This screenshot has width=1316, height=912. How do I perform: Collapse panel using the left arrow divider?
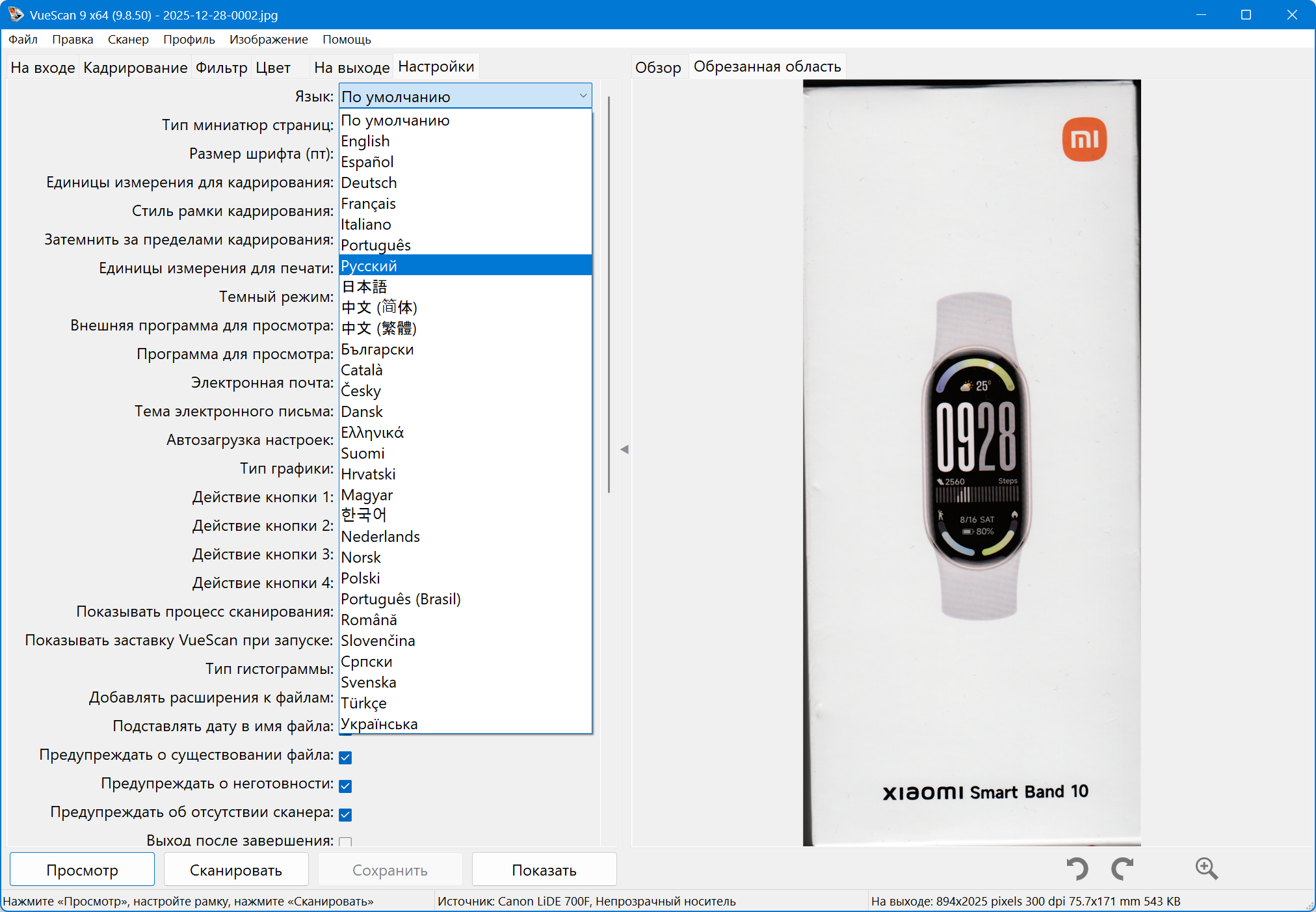(624, 449)
